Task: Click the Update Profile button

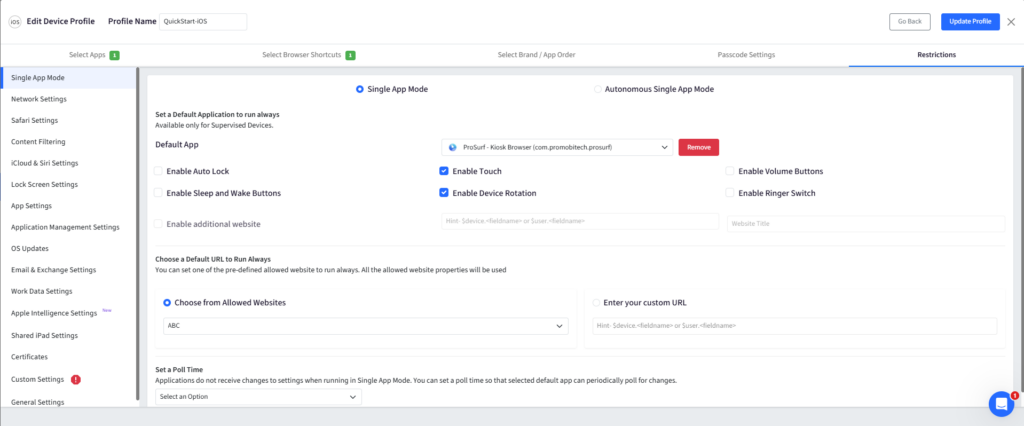Action: [970, 22]
